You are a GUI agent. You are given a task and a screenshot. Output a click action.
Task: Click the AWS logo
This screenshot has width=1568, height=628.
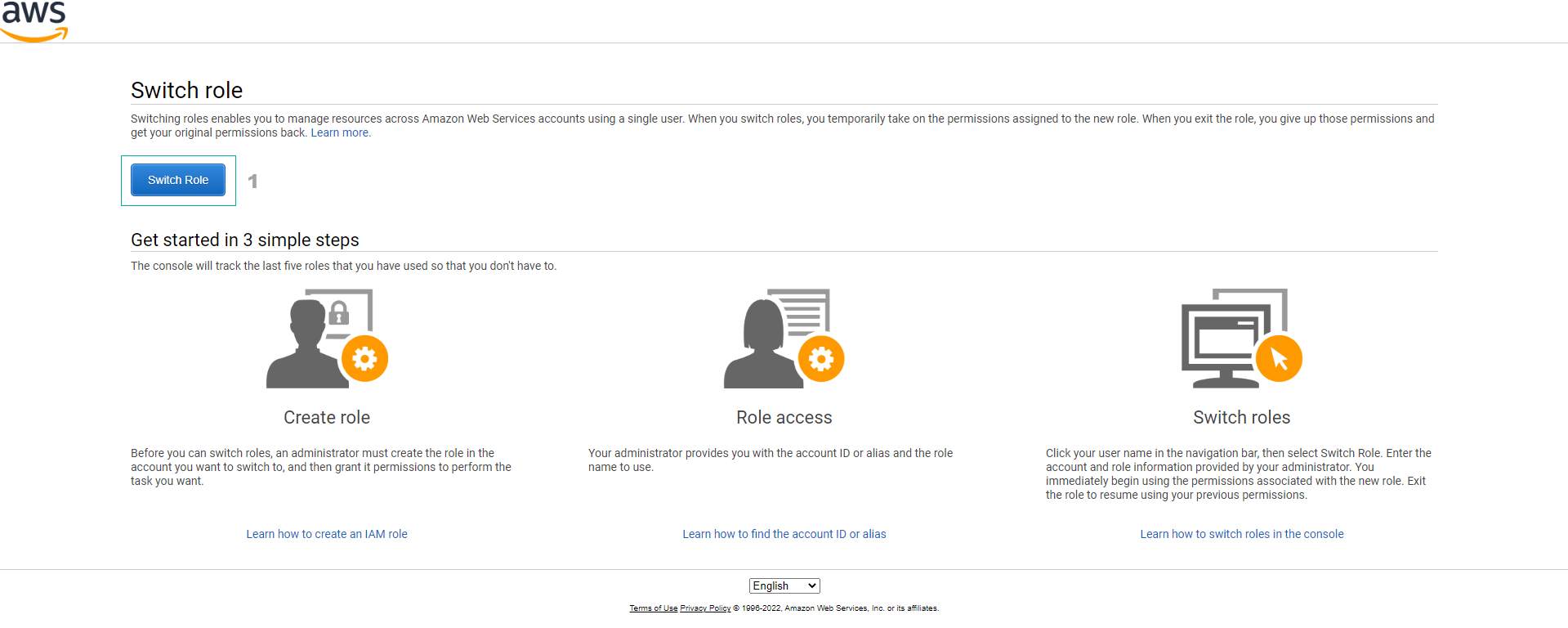(x=34, y=20)
